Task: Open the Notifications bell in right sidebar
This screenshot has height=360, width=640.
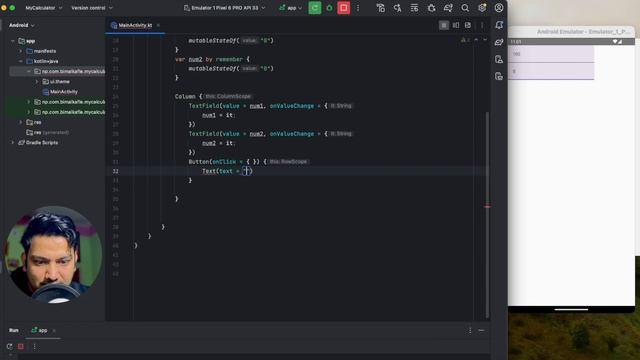Action: [x=499, y=25]
